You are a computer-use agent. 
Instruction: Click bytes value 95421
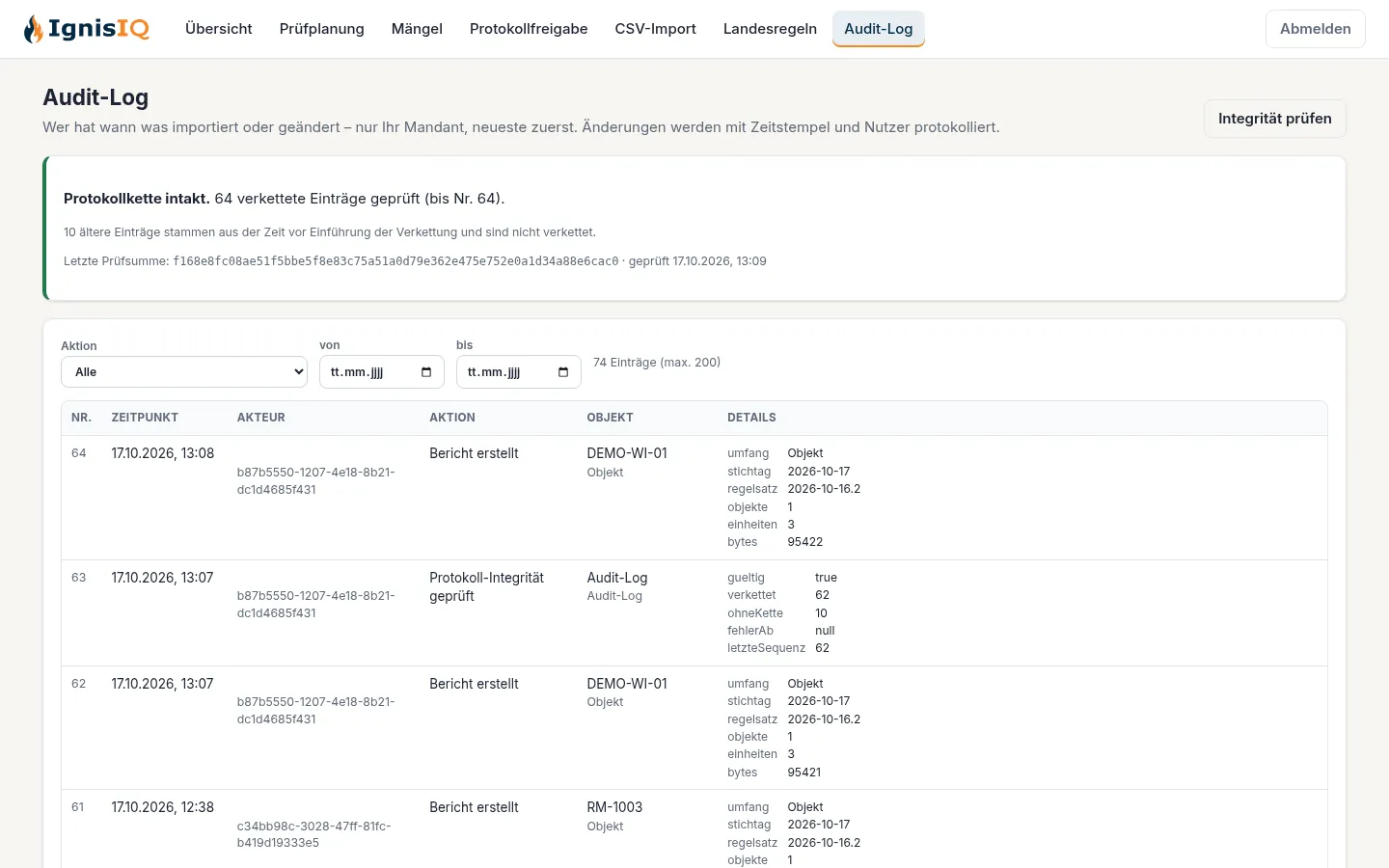pyautogui.click(x=804, y=773)
